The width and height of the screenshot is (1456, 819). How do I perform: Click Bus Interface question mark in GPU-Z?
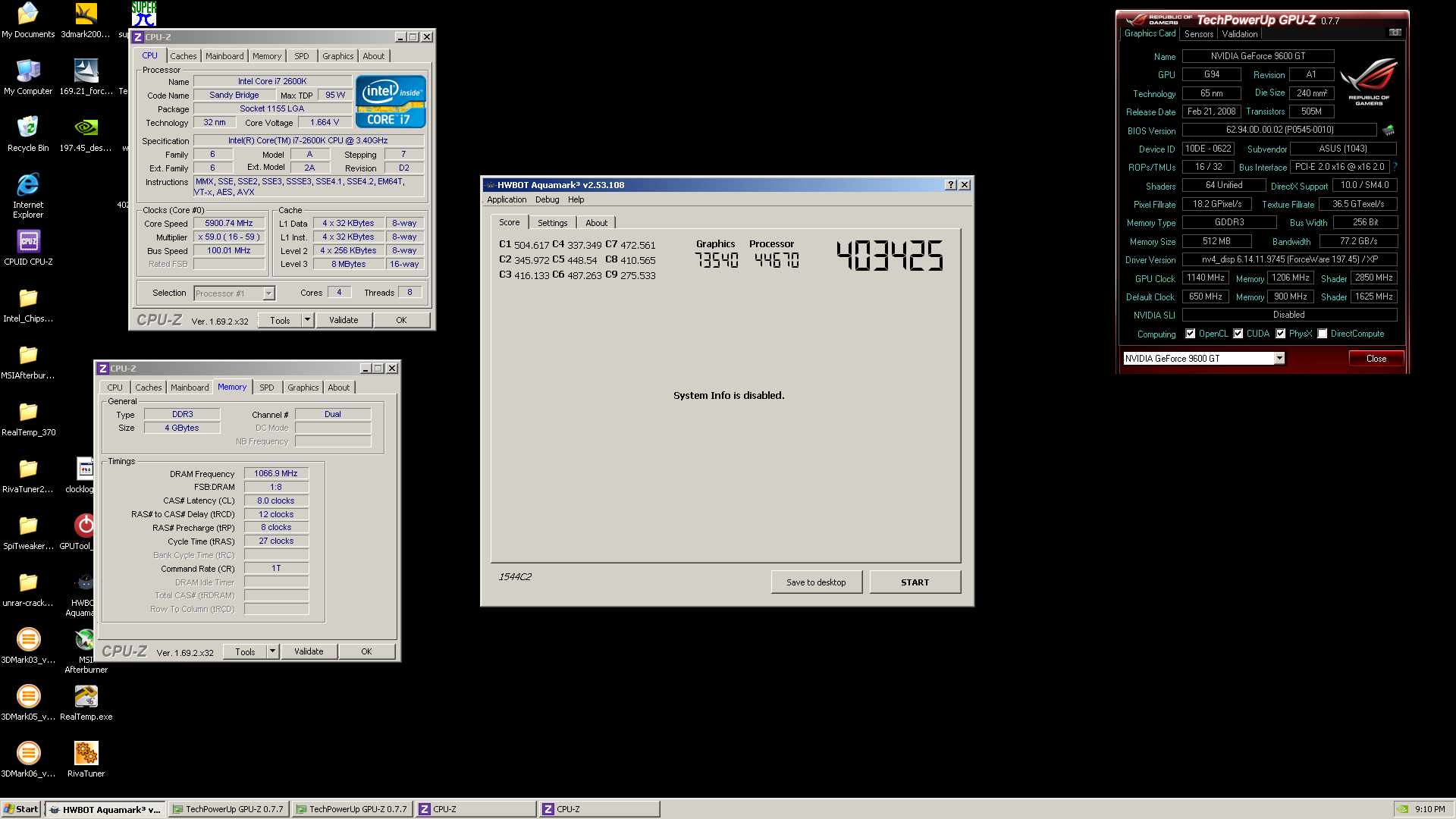point(1395,167)
